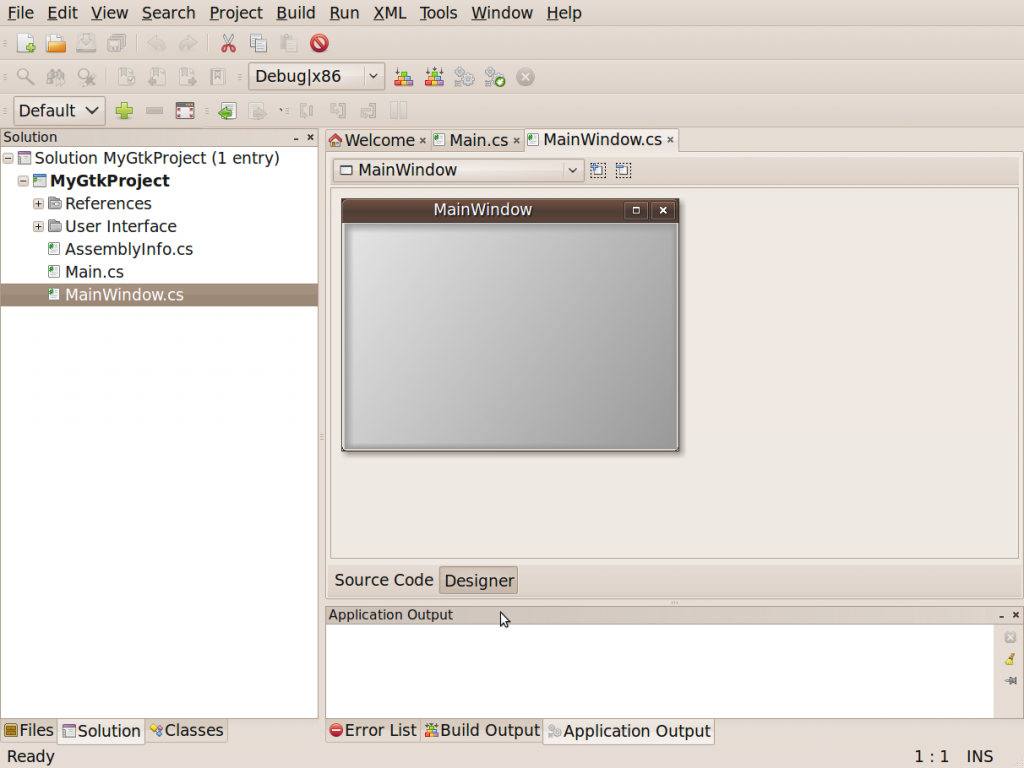Screen dimensions: 1024x768
Task: Open the Default layout dropdown
Action: coord(59,110)
